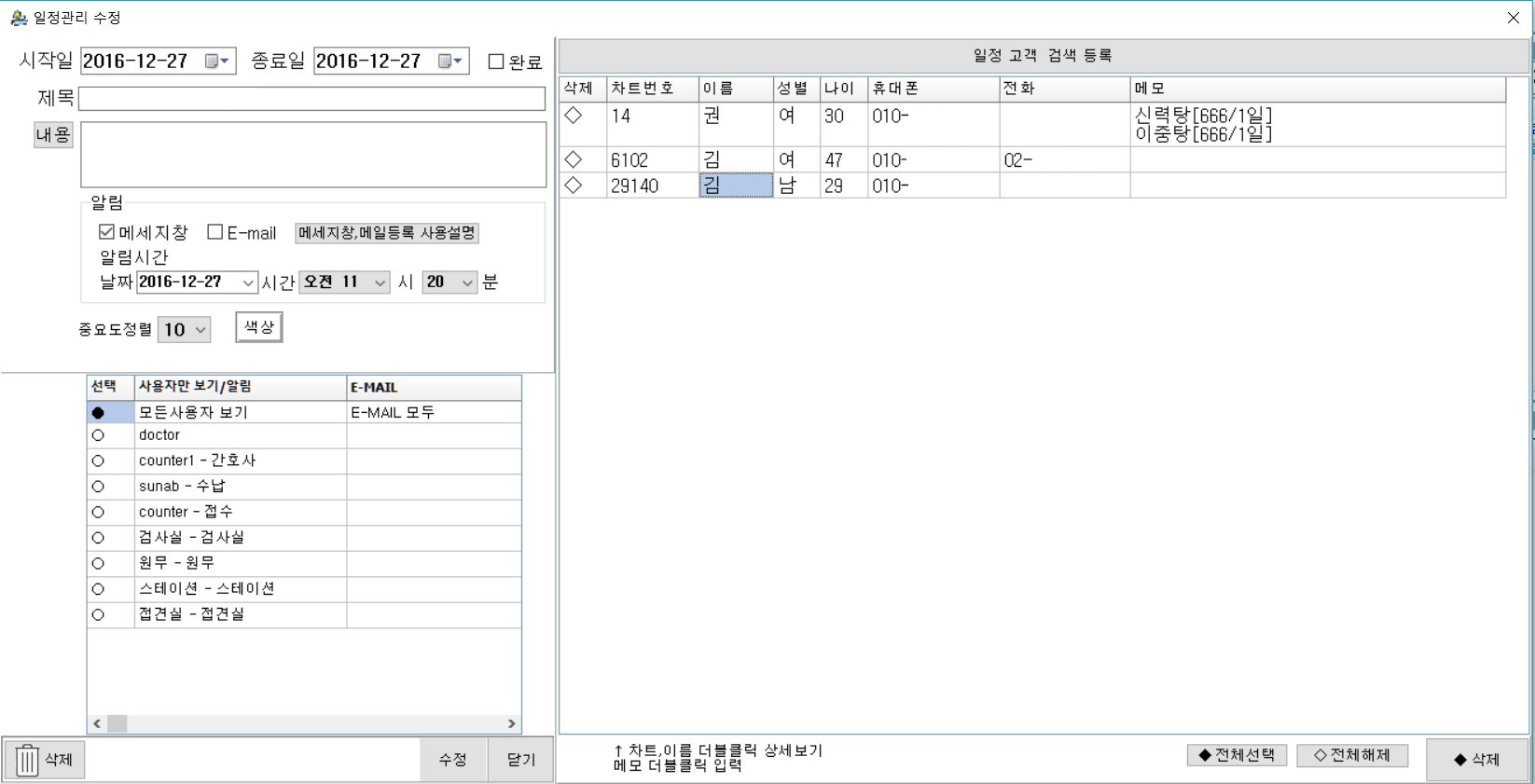Click delete diamond for chart 6102 row

tap(574, 160)
